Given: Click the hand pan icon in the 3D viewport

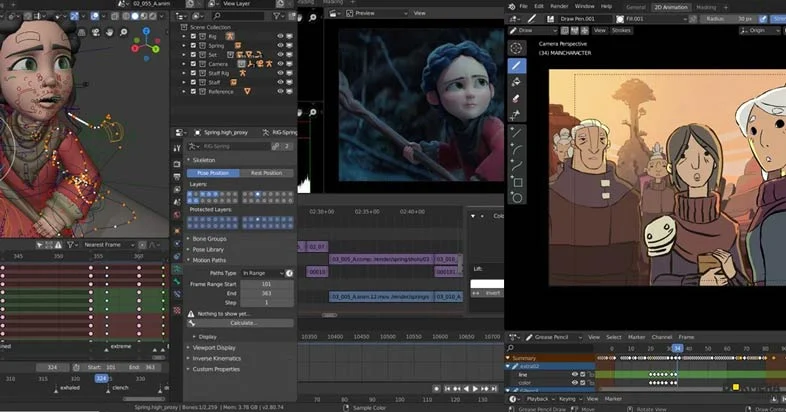Looking at the screenshot, I should [110, 32].
